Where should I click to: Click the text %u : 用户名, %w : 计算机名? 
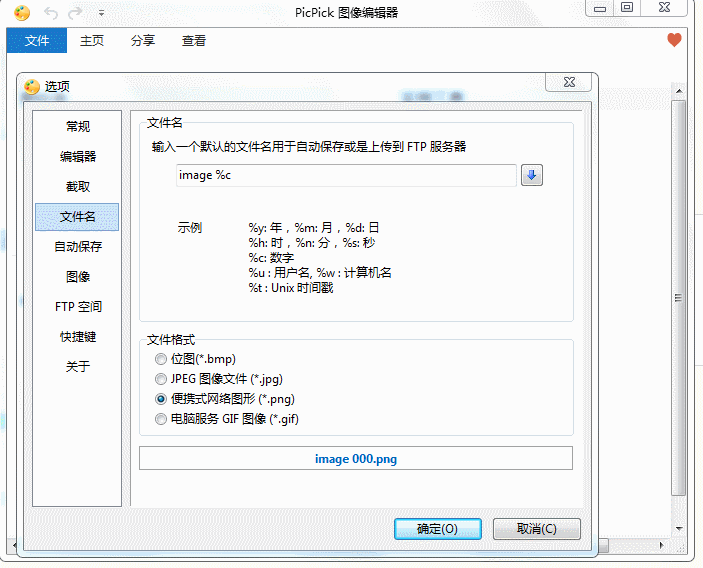(x=320, y=273)
